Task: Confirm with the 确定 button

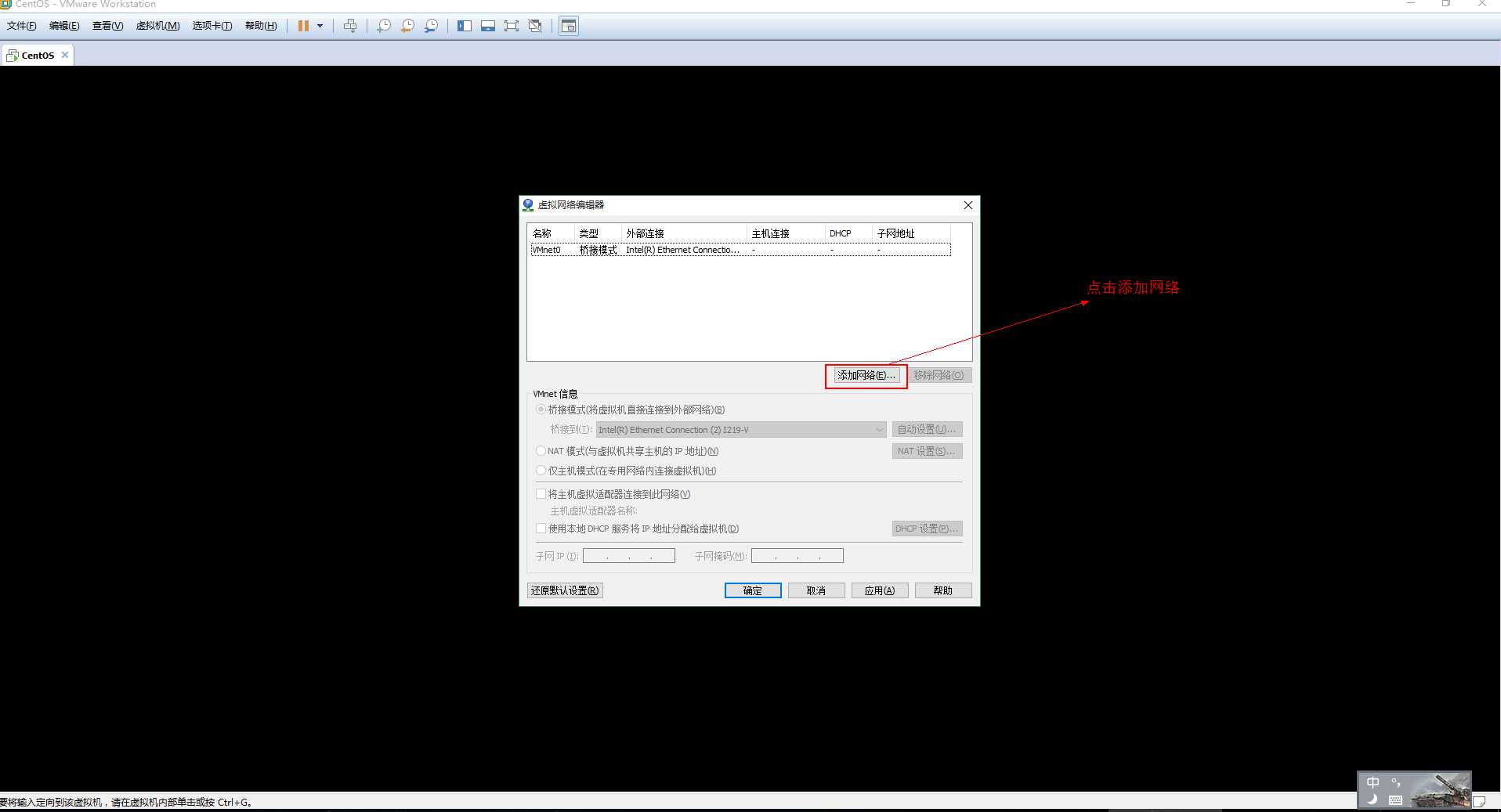Action: coord(753,590)
